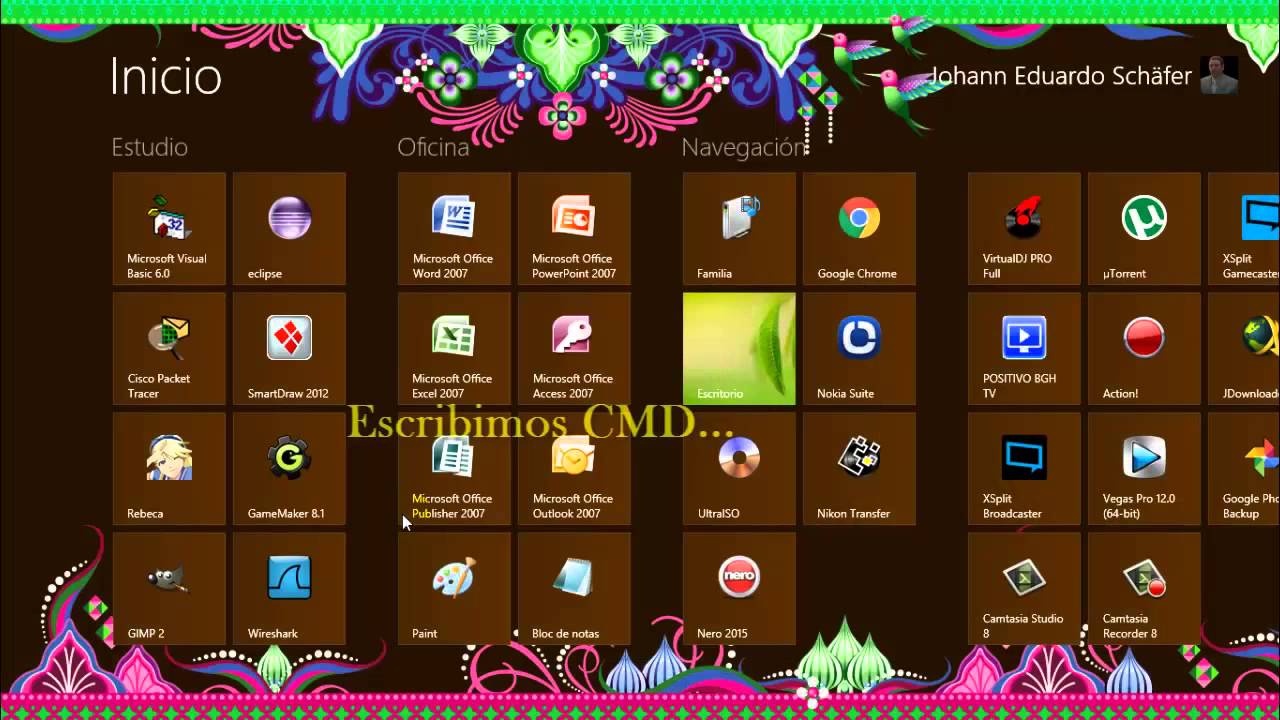Launch Microsoft Office PowerPoint 2007
Viewport: 1280px width, 720px height.
pyautogui.click(x=574, y=229)
